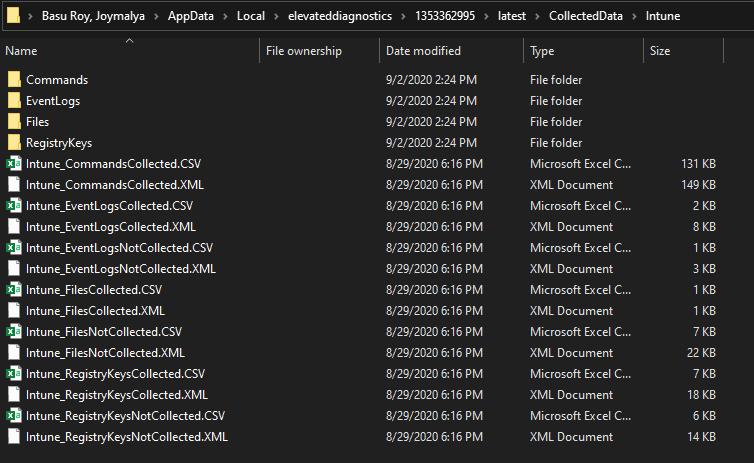Click XML Document type of Intune_FilesCollected.XML
Image resolution: width=754 pixels, height=463 pixels.
pos(571,311)
